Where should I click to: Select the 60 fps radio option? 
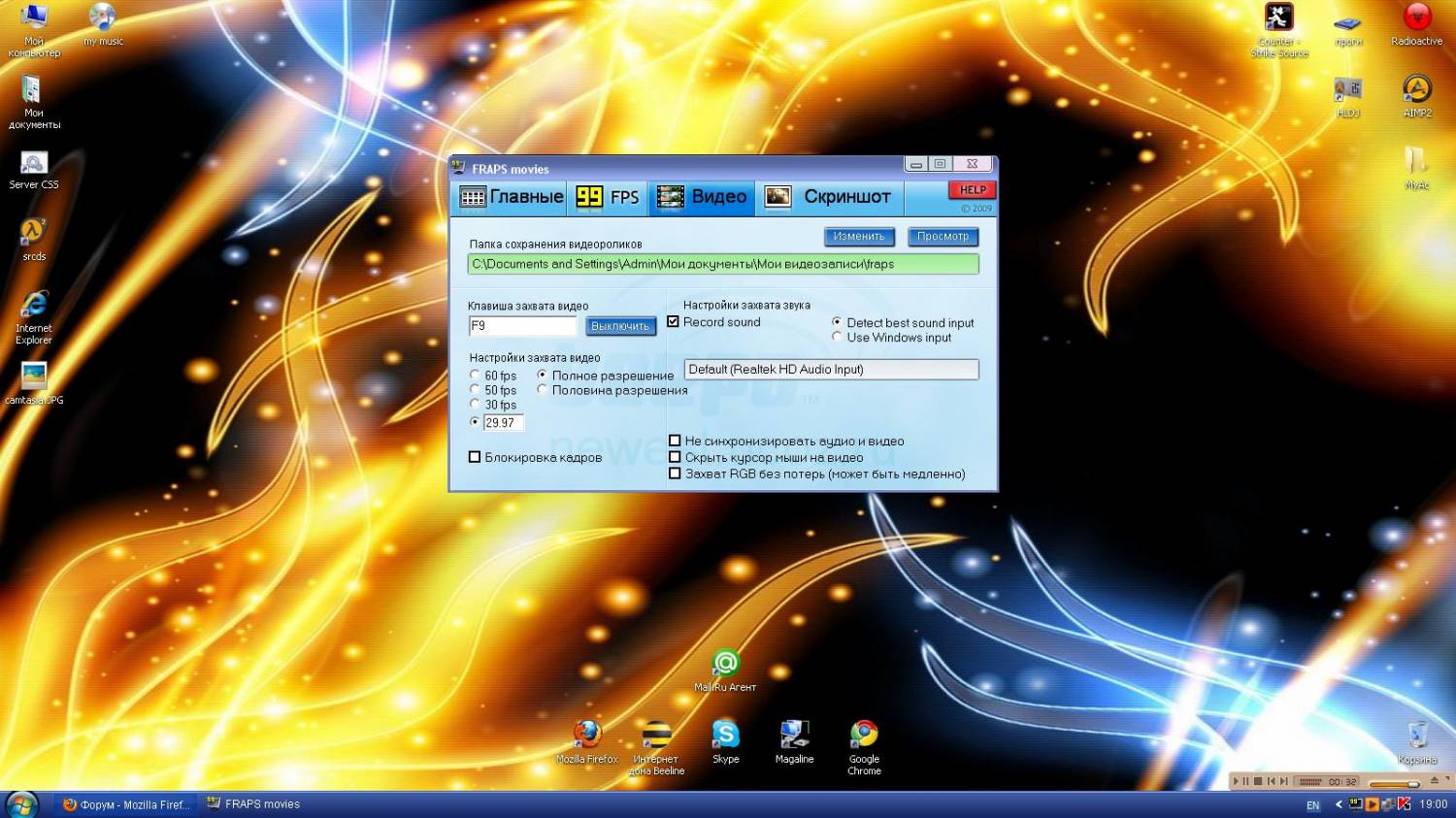(x=475, y=376)
